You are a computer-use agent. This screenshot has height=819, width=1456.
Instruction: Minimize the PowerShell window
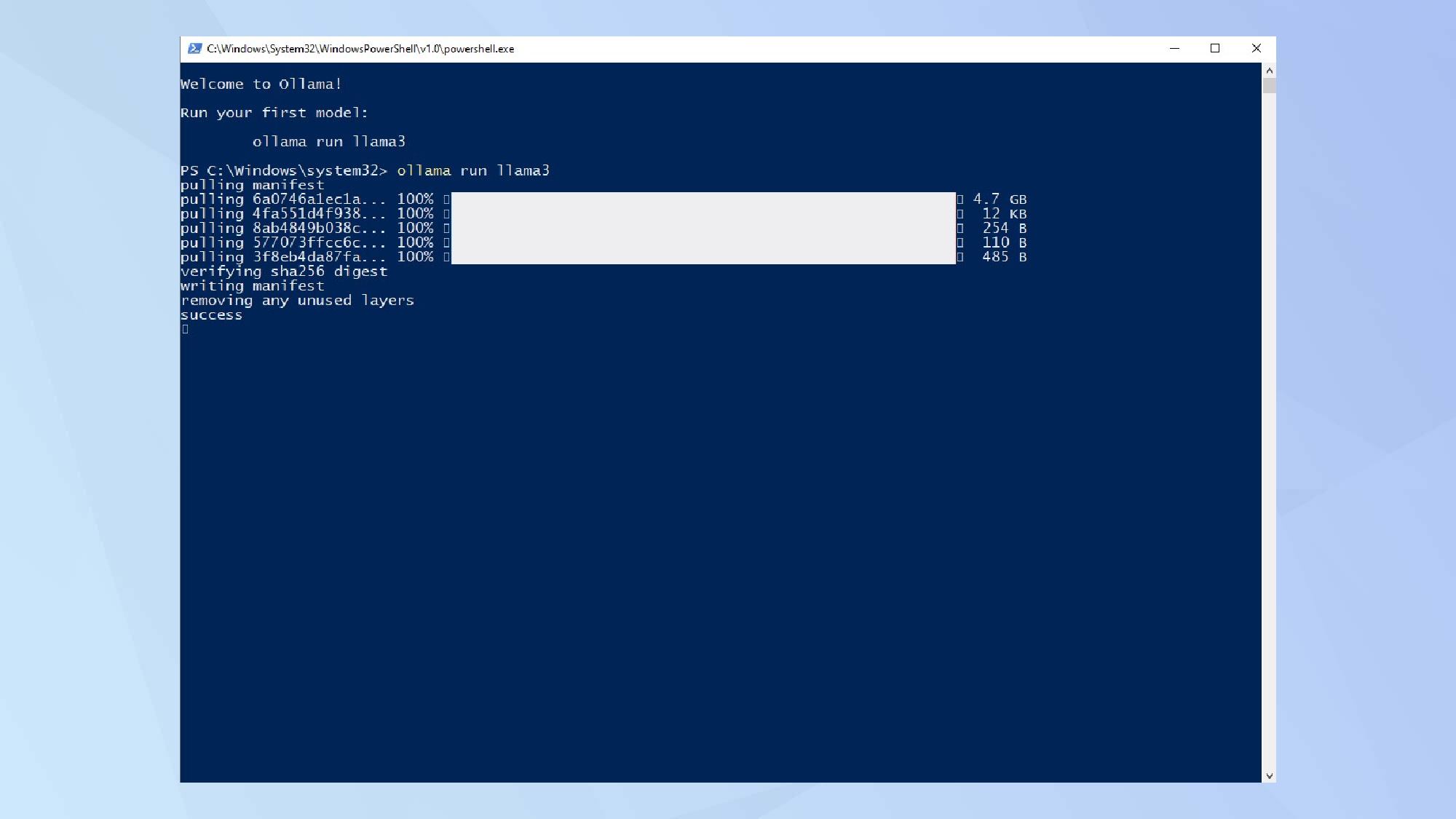pyautogui.click(x=1174, y=49)
